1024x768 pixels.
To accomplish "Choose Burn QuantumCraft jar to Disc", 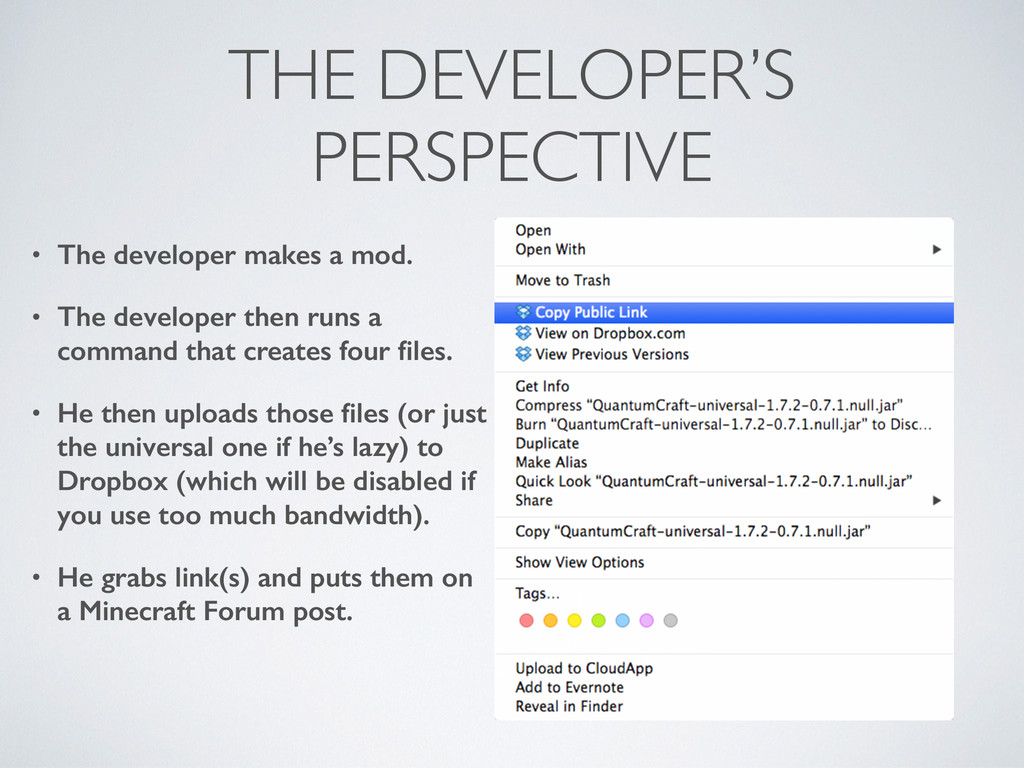I will coord(724,424).
